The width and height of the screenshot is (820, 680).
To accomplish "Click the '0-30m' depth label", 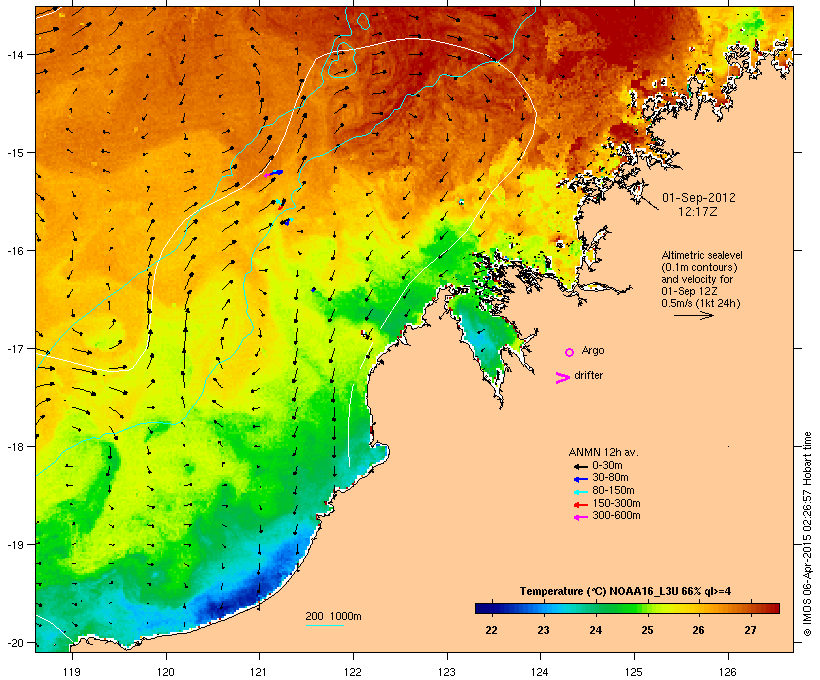I will tap(607, 465).
